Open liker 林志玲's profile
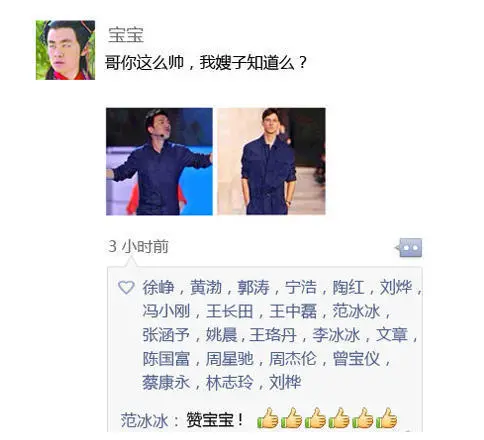The height and width of the screenshot is (440, 484). point(230,383)
